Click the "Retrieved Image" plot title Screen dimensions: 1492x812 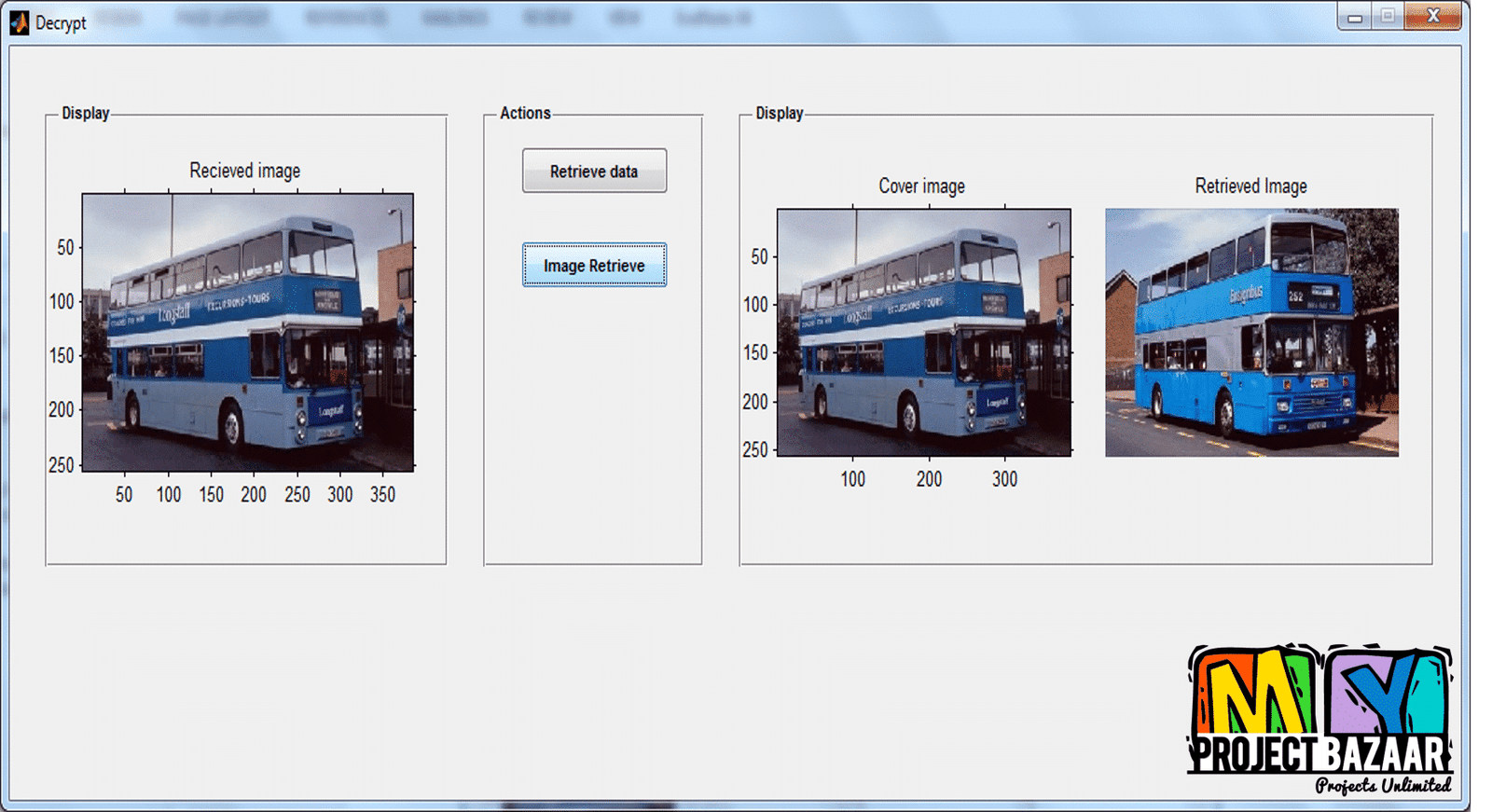pos(1250,186)
